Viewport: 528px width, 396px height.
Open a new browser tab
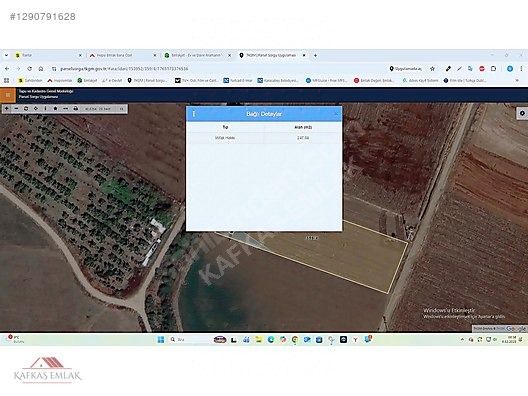pyautogui.click(x=315, y=55)
